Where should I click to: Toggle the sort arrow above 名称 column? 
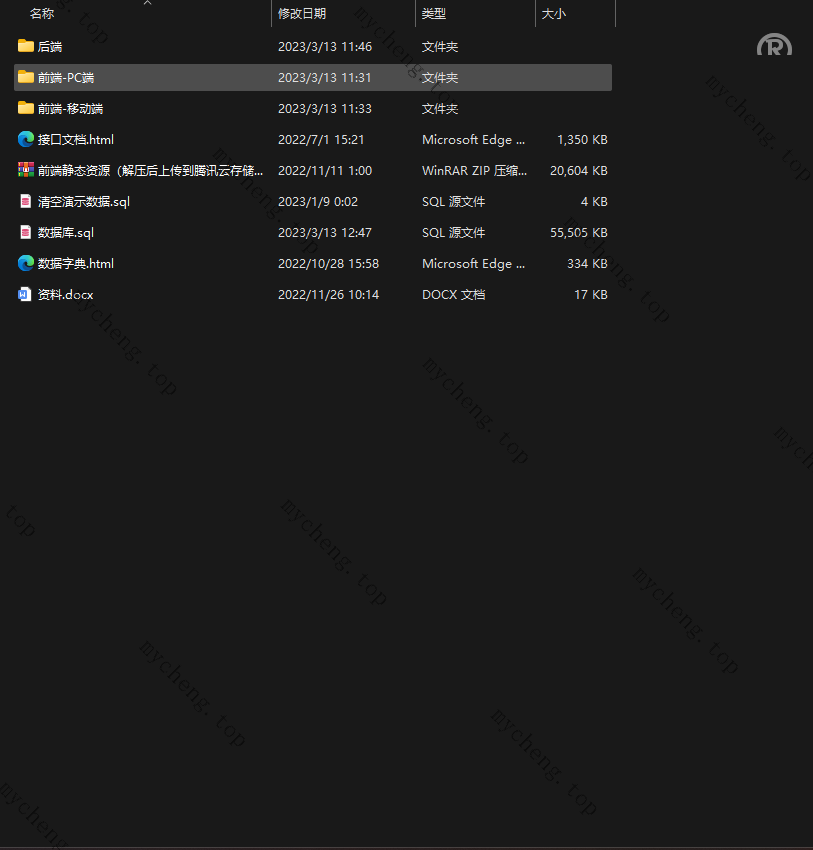pos(147,3)
